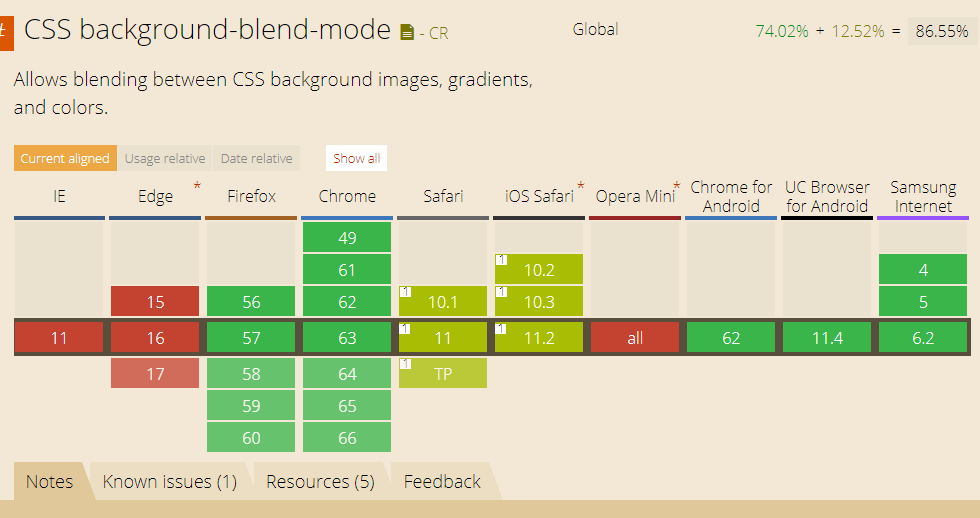
Task: Click the orange hash anchor icon
Action: pos(6,31)
